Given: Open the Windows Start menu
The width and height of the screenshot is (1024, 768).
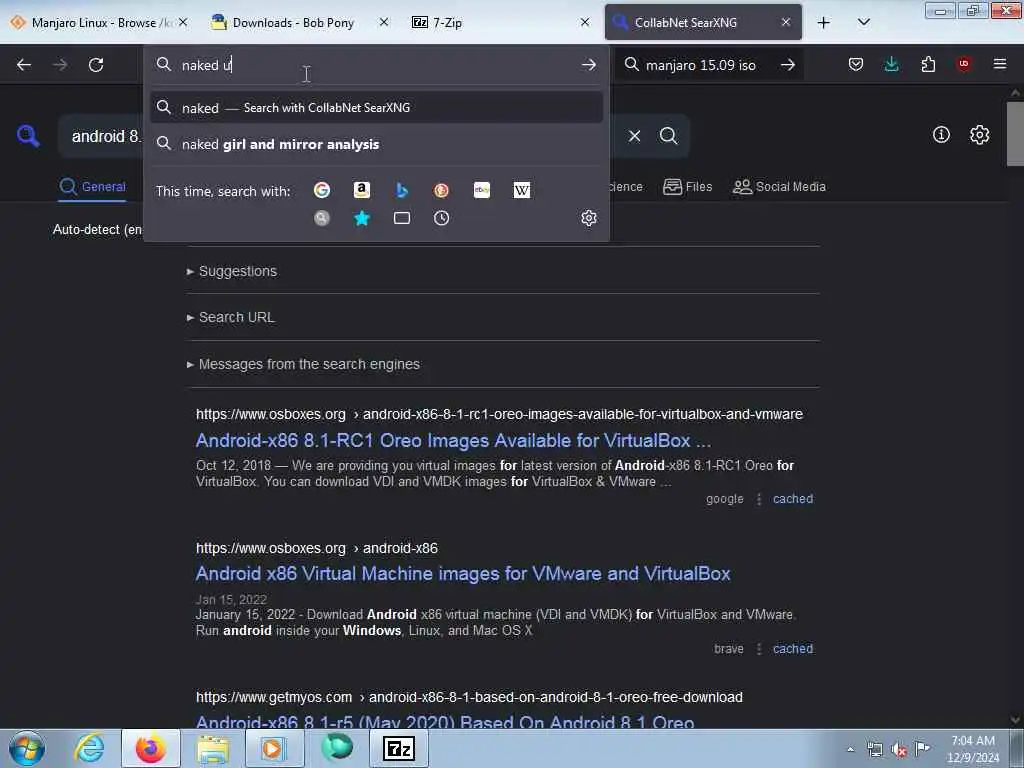Looking at the screenshot, I should click(27, 748).
